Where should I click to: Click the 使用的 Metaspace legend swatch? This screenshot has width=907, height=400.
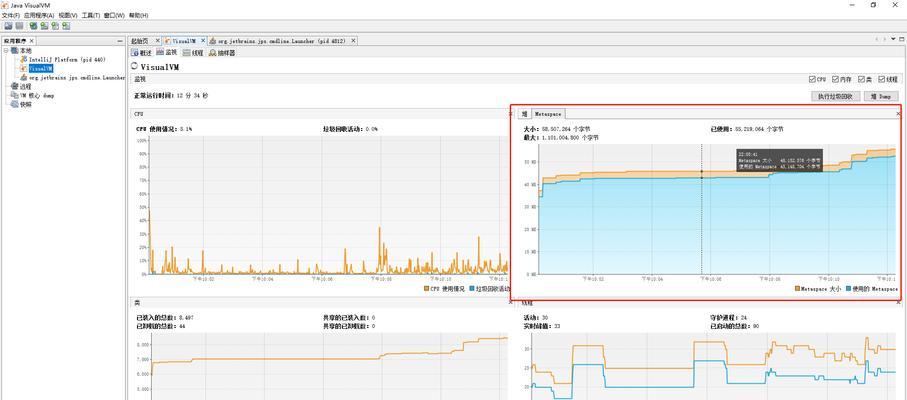(849, 288)
